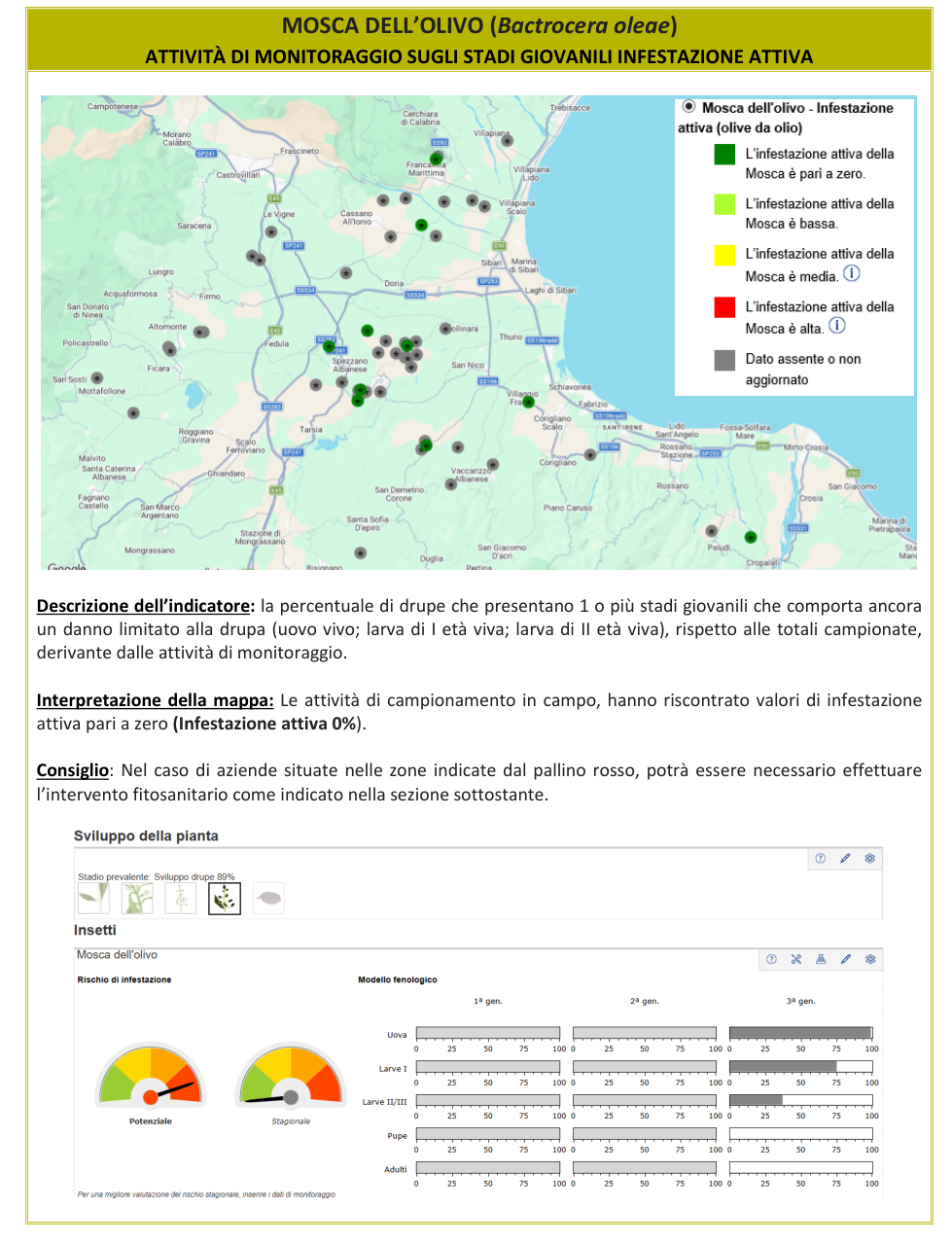Click green marker at Villaggio Frassa

[529, 402]
